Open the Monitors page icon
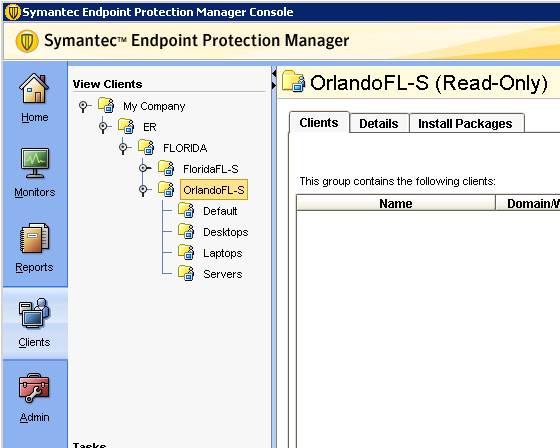 click(34, 163)
